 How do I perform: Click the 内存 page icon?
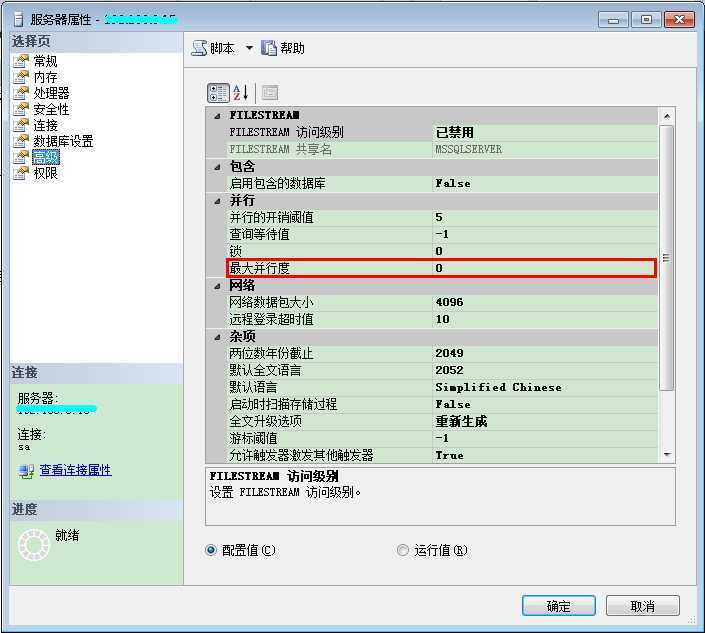[21, 77]
